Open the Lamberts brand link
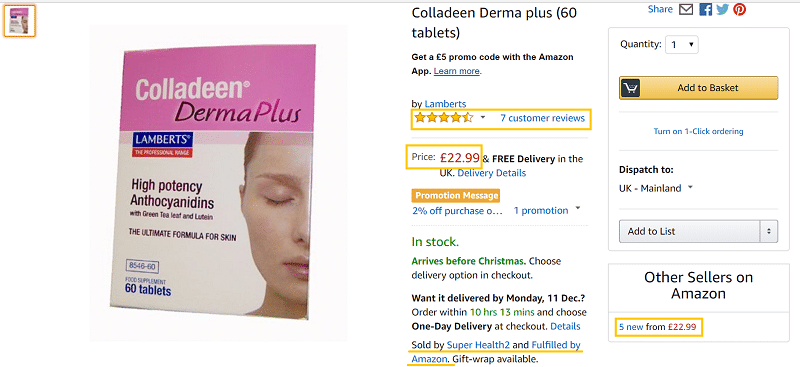The height and width of the screenshot is (367, 800). click(x=445, y=104)
